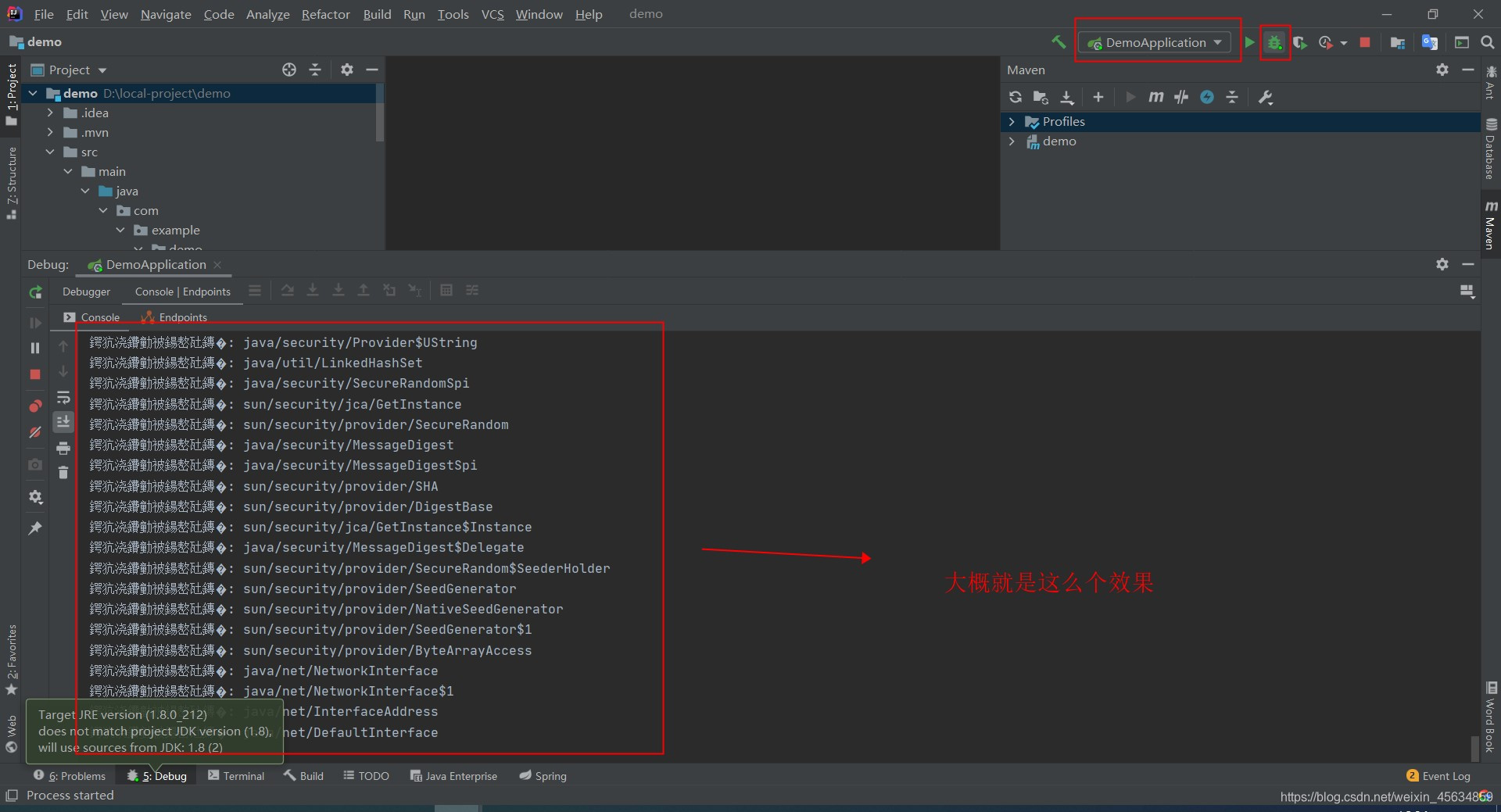The height and width of the screenshot is (812, 1501).
Task: Open the File menu
Action: [x=44, y=14]
